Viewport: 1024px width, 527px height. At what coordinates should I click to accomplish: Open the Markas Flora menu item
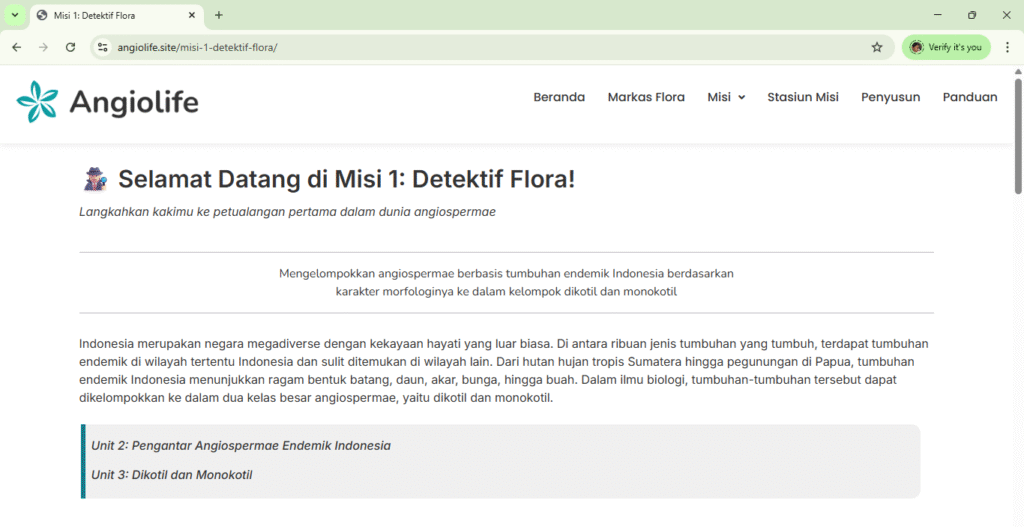646,97
